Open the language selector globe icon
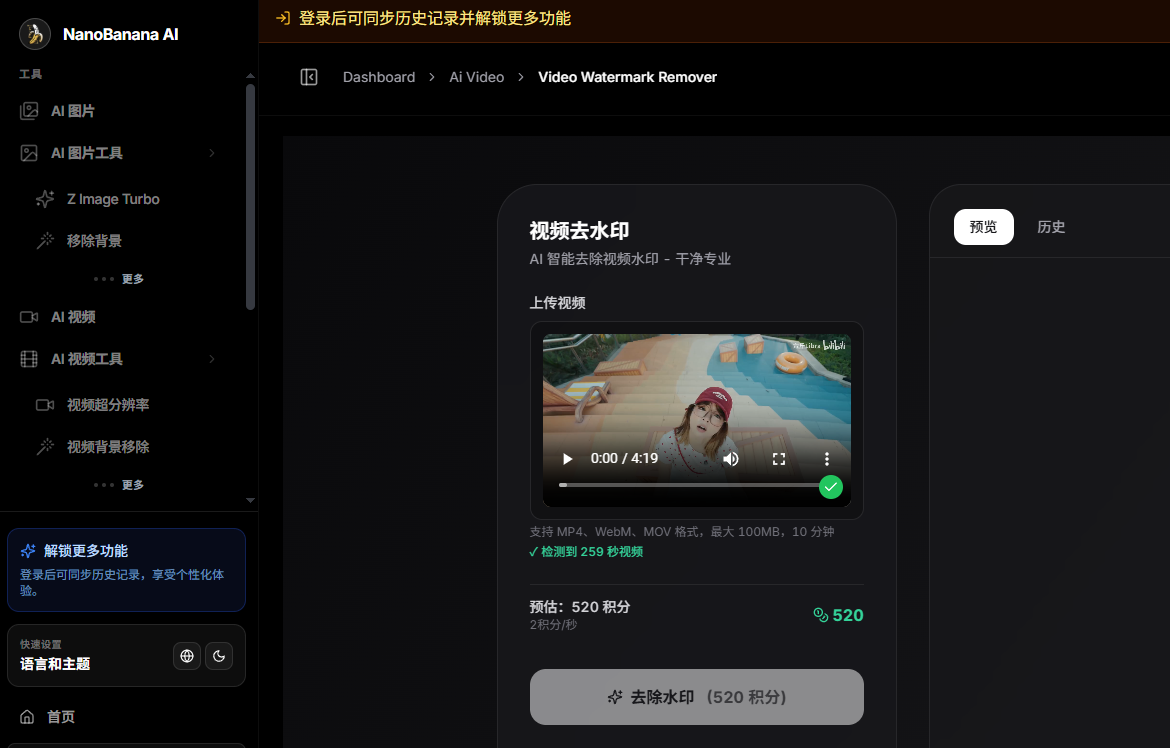Viewport: 1170px width, 748px height. pos(187,656)
